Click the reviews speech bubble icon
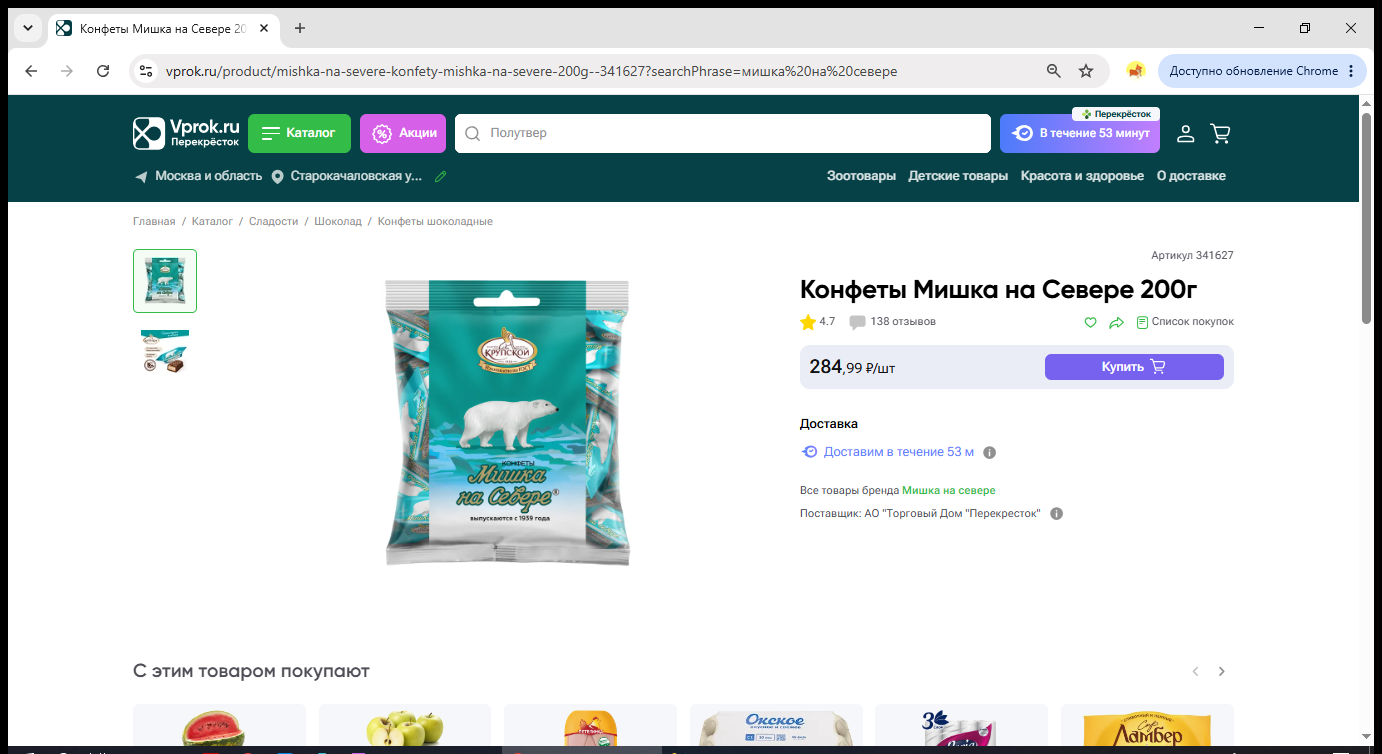This screenshot has width=1382, height=754. [857, 322]
